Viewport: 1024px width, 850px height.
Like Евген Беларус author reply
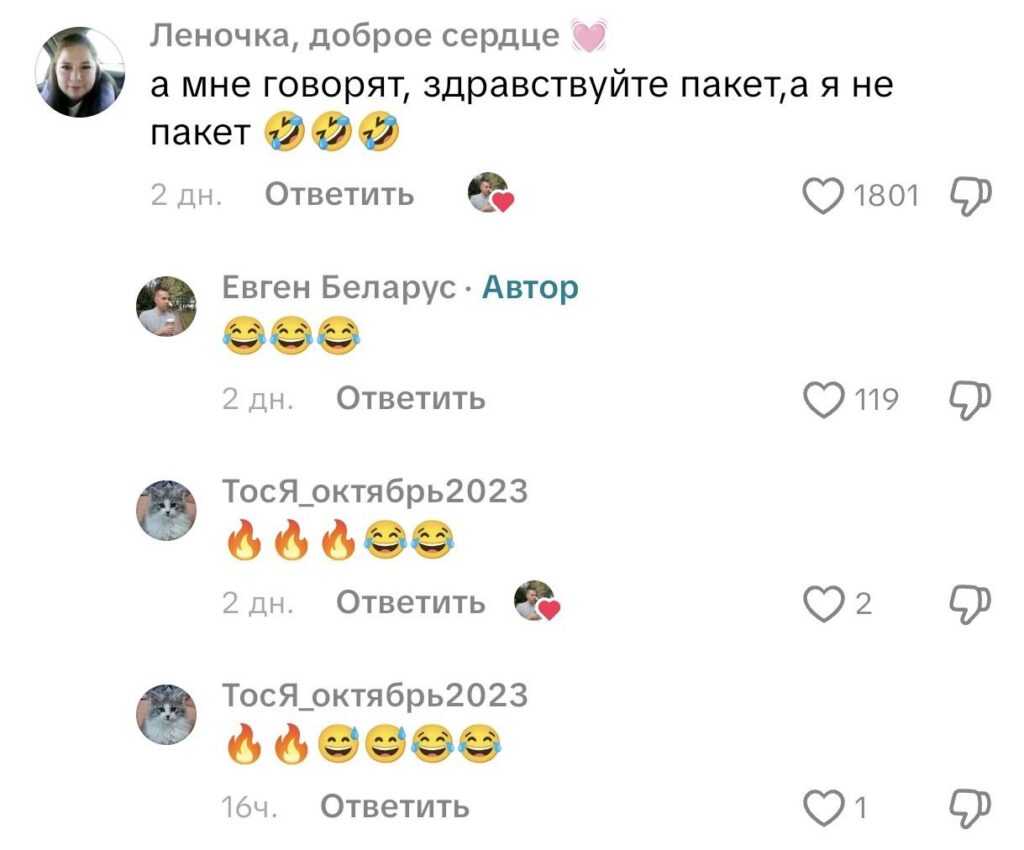coord(823,400)
